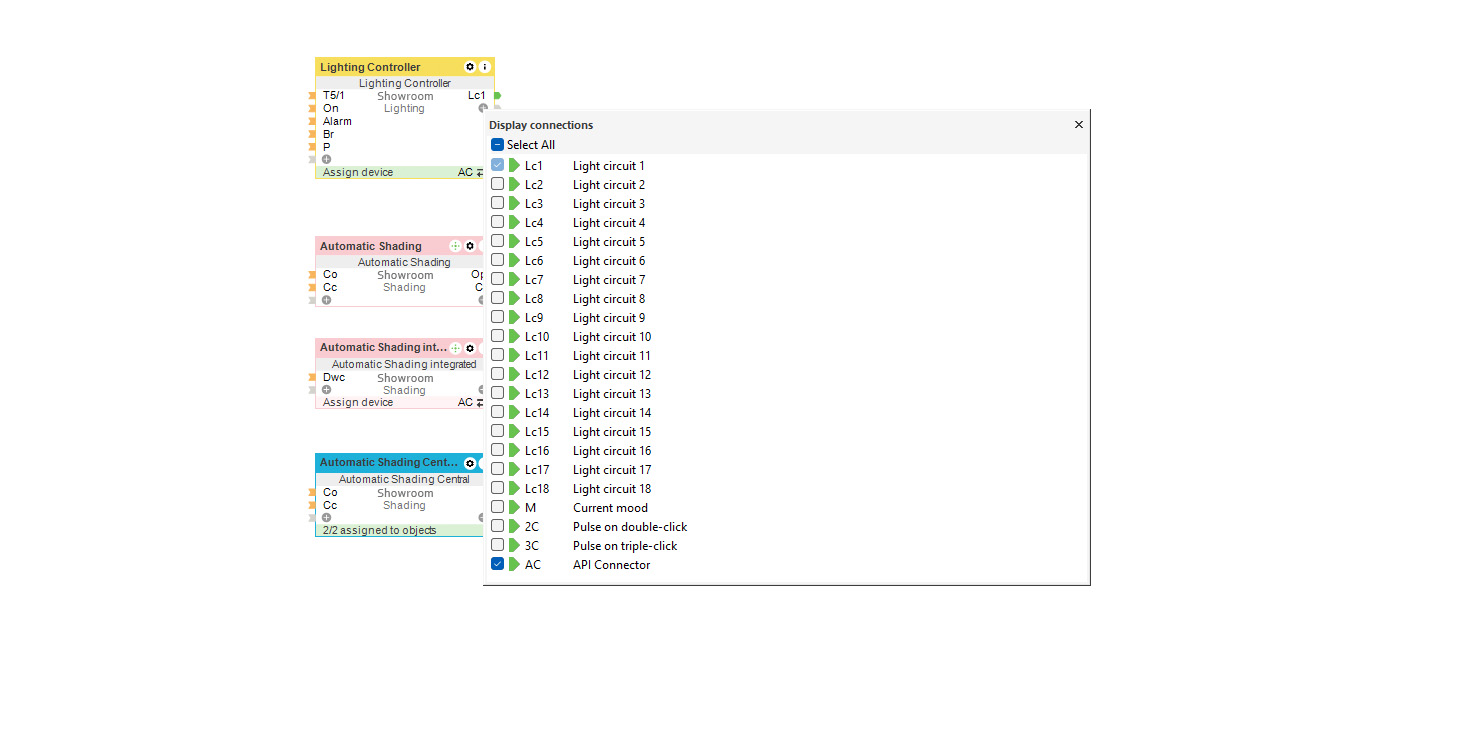Click the green Lc1 output connector on Lighting Controller
Image resolution: width=1462 pixels, height=750 pixels.
[497, 96]
